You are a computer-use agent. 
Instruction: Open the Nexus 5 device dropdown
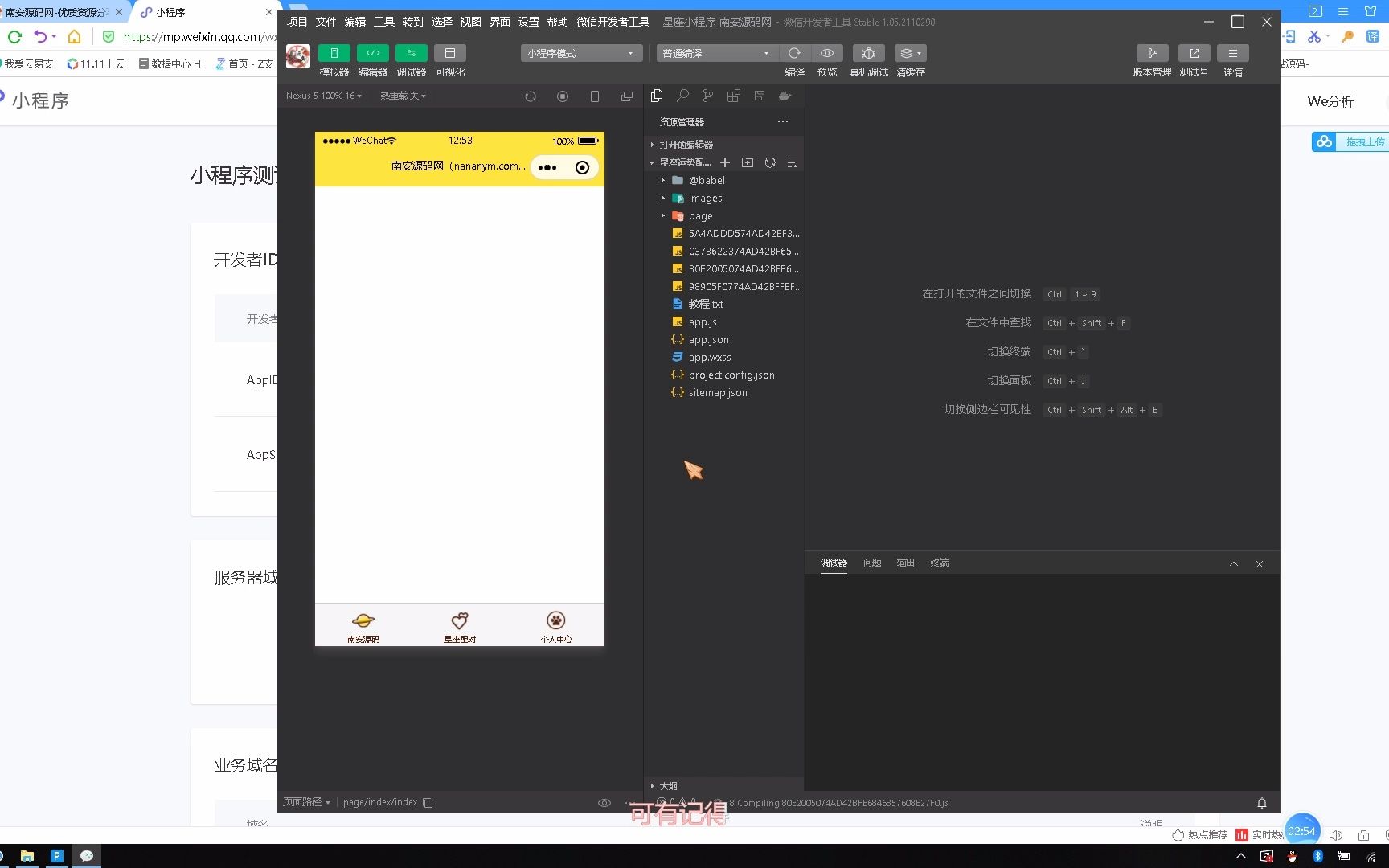pos(323,96)
